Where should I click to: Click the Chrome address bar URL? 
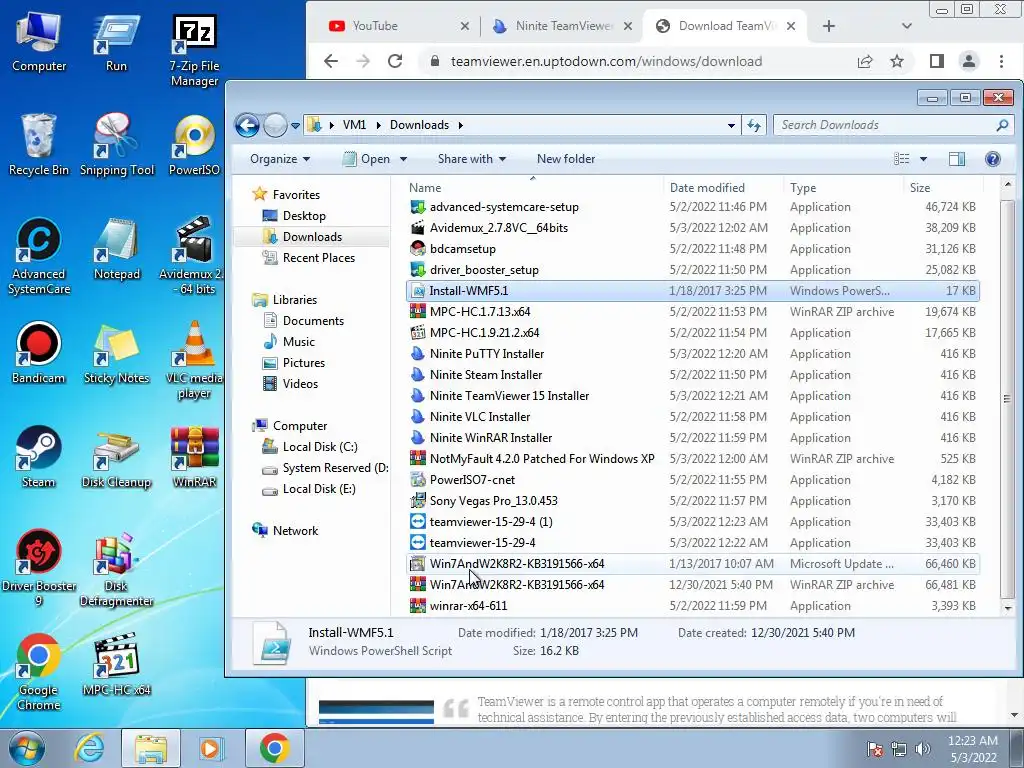(x=606, y=61)
